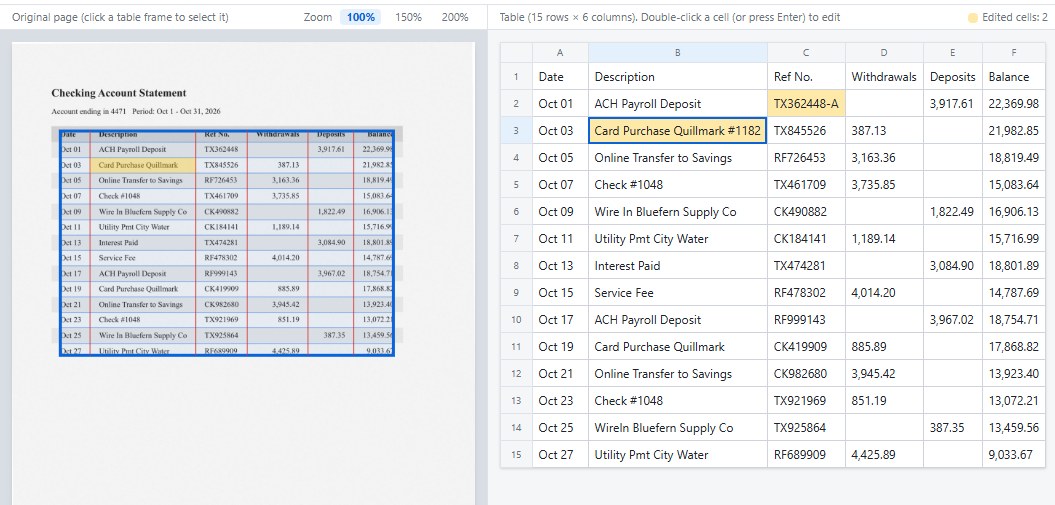Select date cell Oct 25

[x=560, y=428]
